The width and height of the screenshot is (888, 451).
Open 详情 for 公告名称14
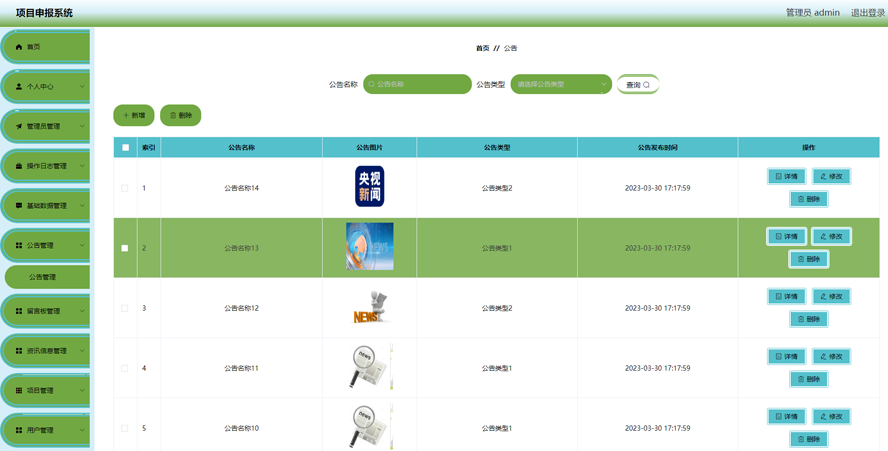(x=787, y=176)
